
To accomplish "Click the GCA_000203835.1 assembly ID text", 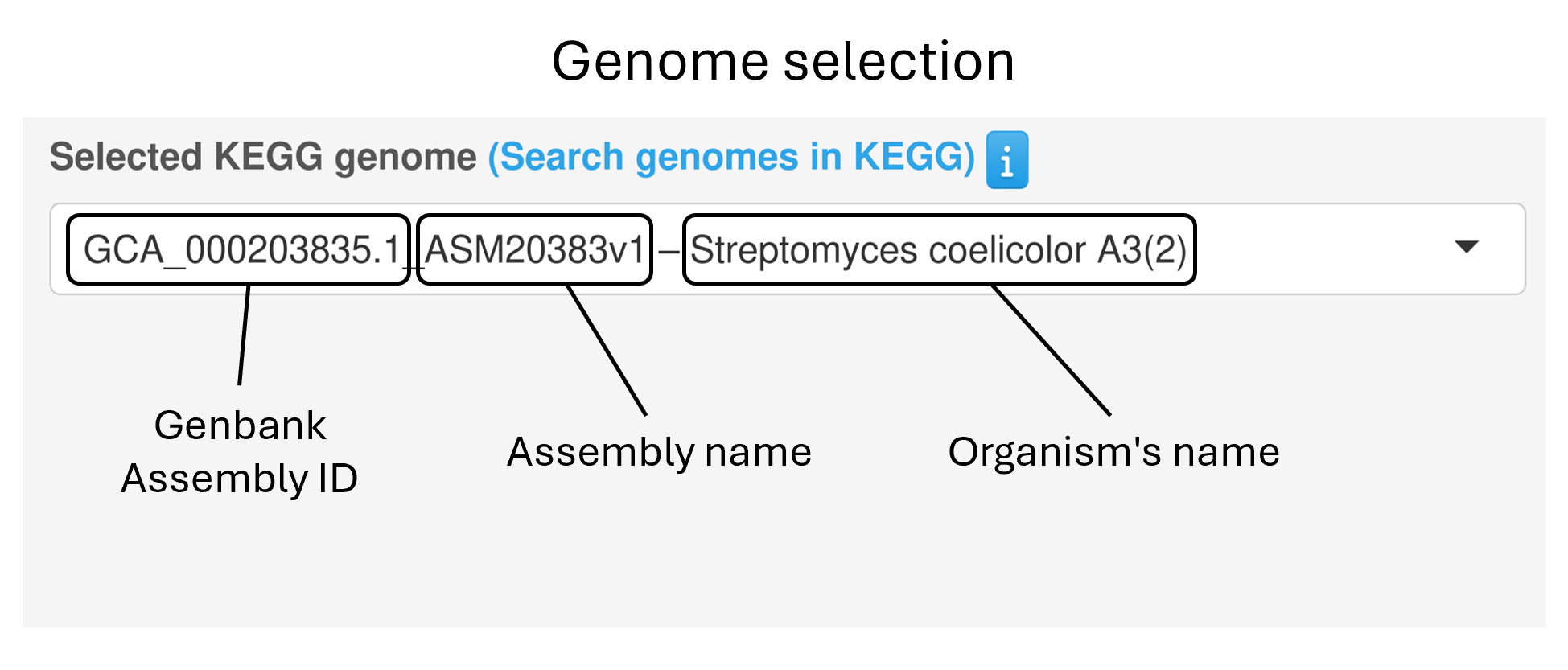I will (x=241, y=250).
